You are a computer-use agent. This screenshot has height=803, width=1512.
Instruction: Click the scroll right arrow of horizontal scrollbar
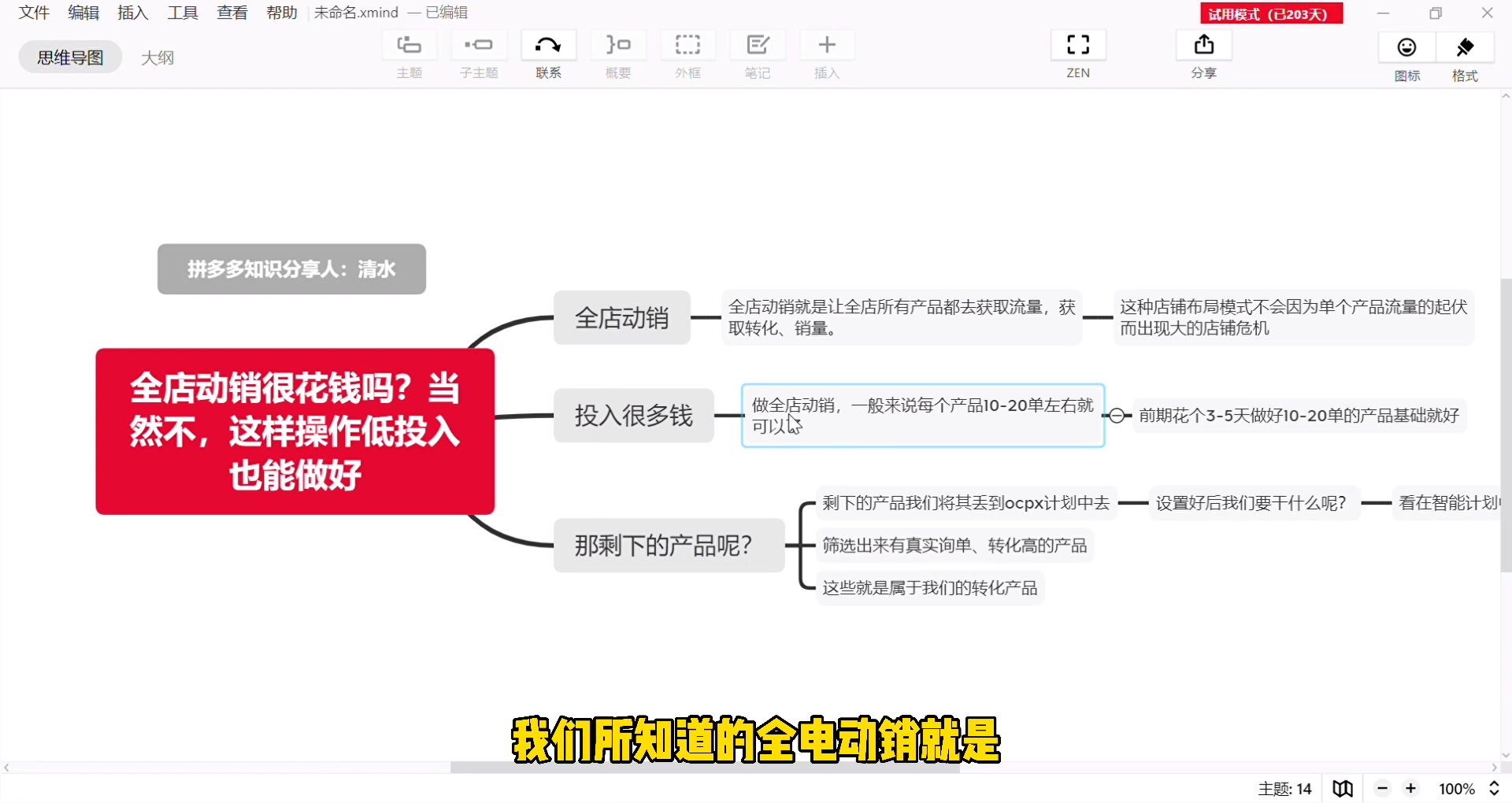[x=1494, y=768]
